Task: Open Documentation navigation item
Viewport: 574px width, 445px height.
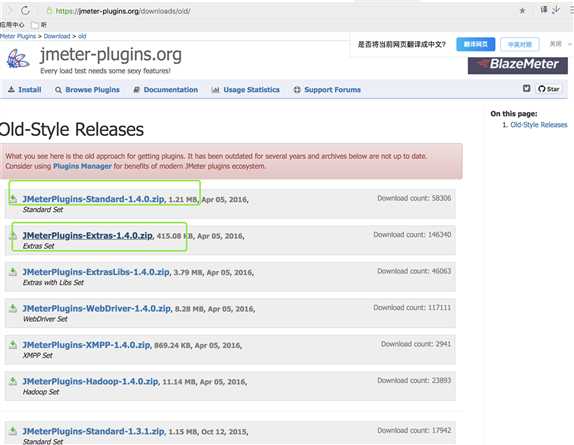Action: (165, 90)
